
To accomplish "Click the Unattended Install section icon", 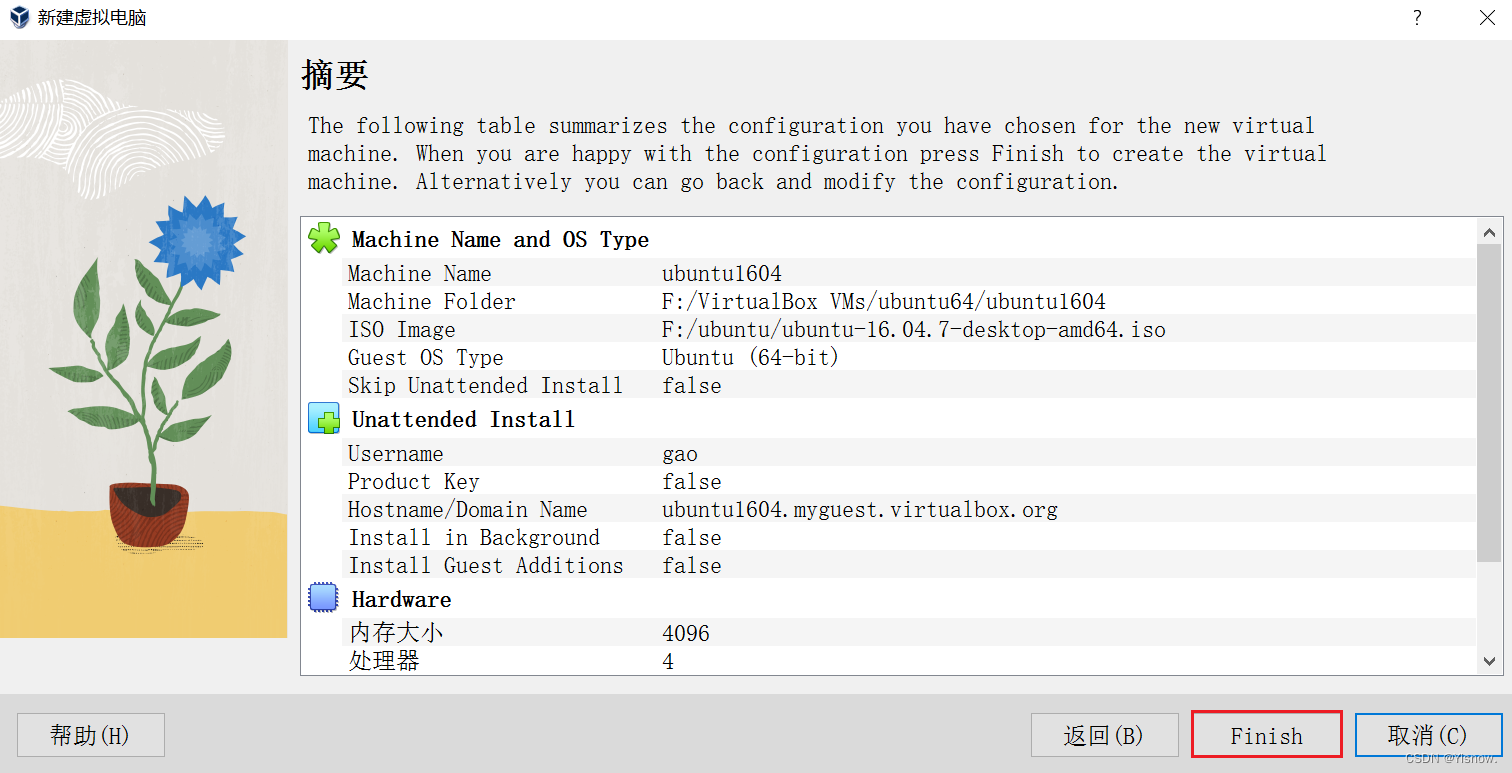I will [324, 418].
